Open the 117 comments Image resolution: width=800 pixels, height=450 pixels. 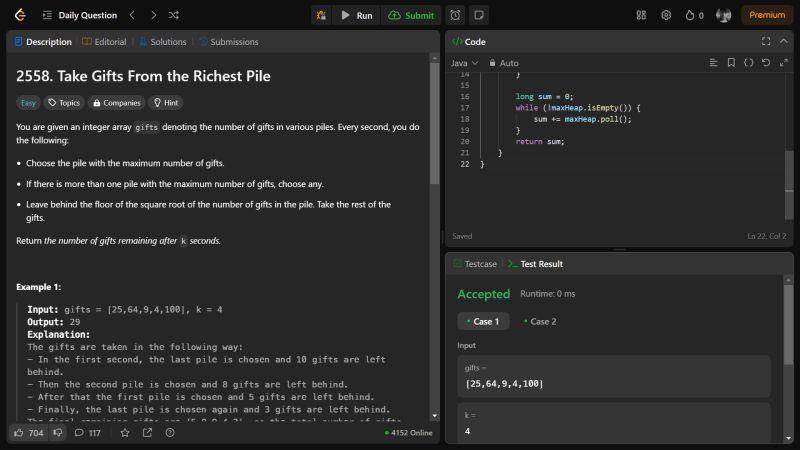pos(87,433)
